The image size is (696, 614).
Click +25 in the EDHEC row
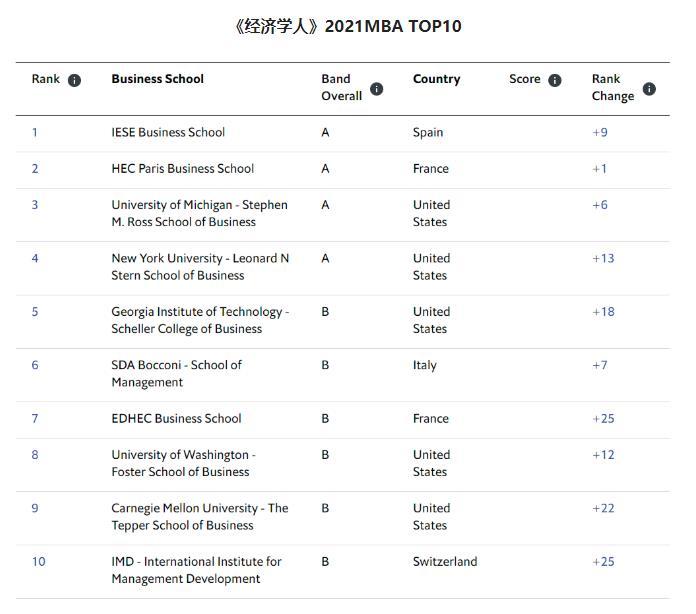click(603, 419)
